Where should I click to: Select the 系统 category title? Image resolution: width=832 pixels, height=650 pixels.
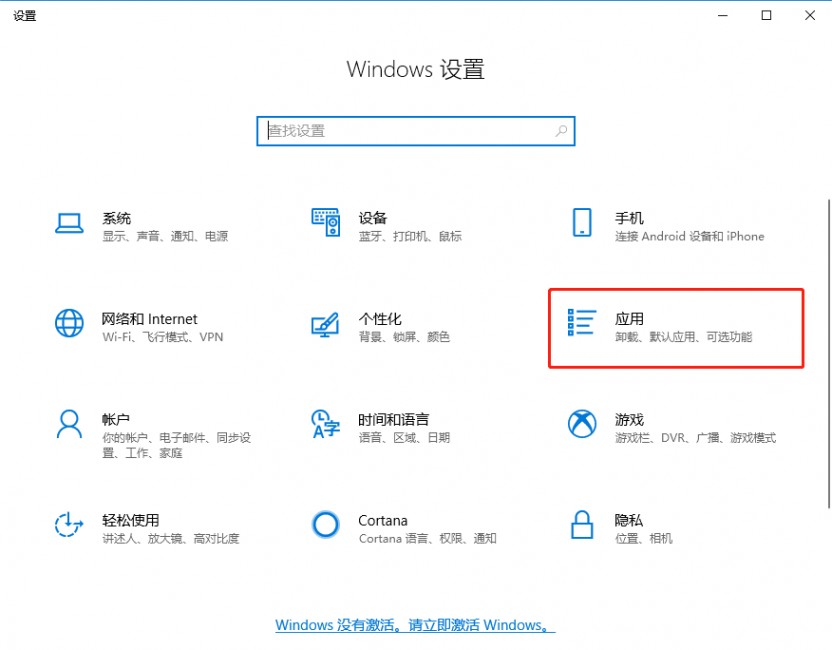[x=116, y=218]
